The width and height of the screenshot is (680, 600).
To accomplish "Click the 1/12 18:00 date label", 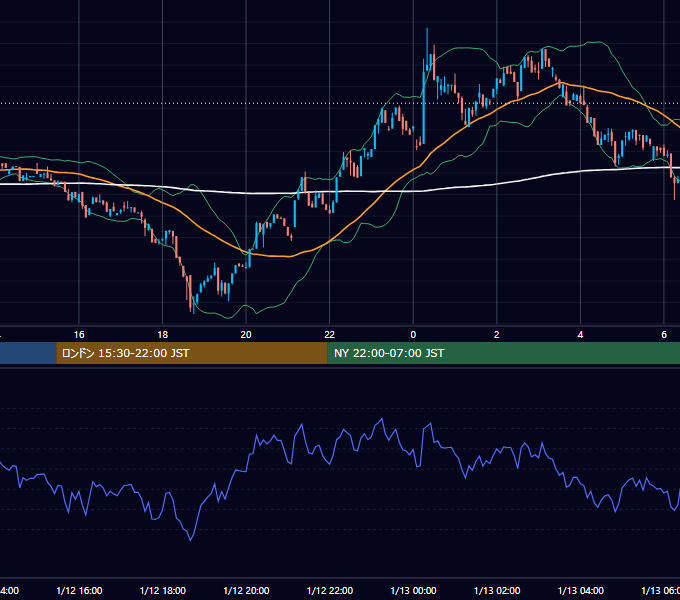I will point(163,591).
